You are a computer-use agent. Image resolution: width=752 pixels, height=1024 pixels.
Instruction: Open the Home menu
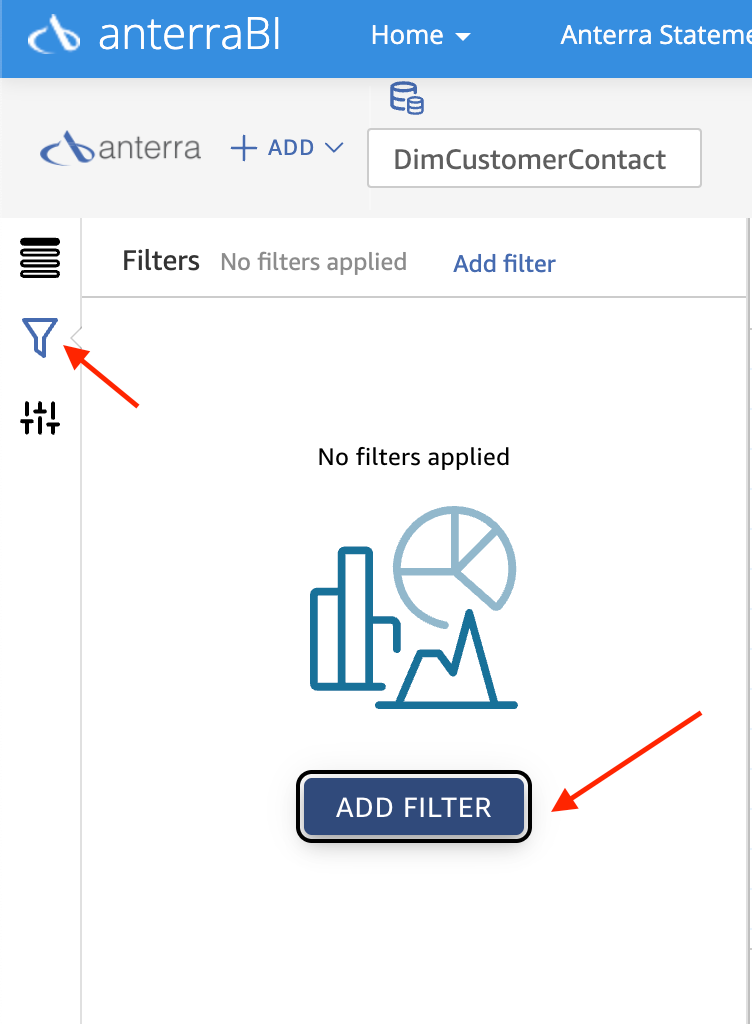(x=420, y=35)
